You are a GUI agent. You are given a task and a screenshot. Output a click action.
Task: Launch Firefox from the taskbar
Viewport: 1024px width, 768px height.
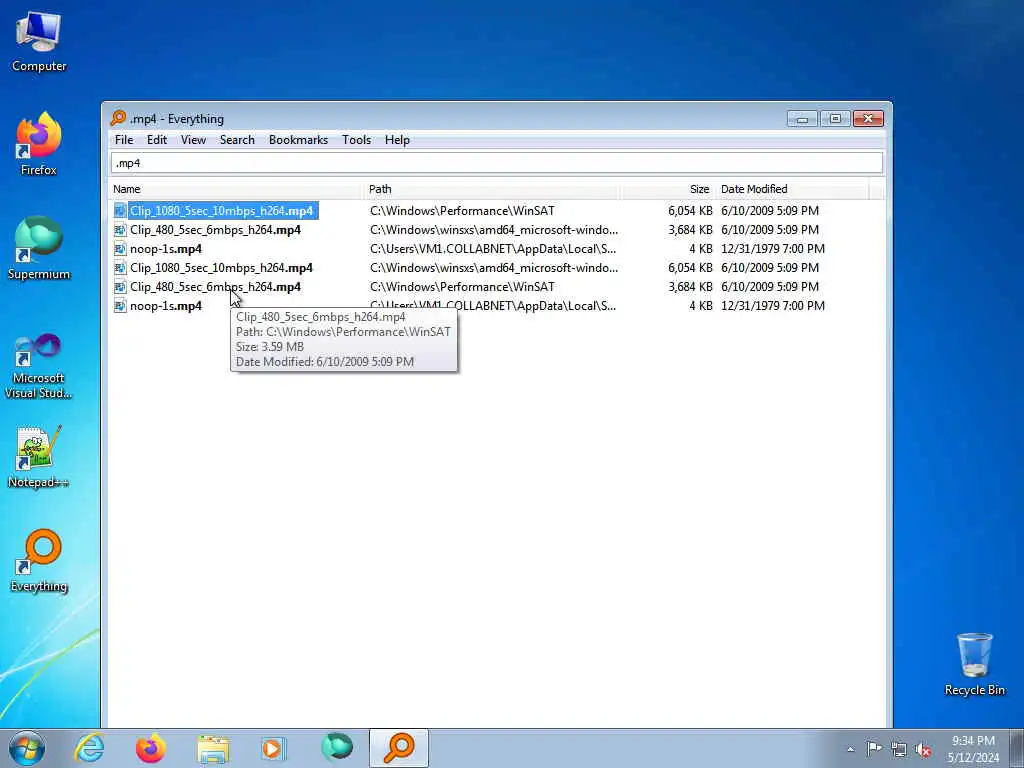point(151,748)
